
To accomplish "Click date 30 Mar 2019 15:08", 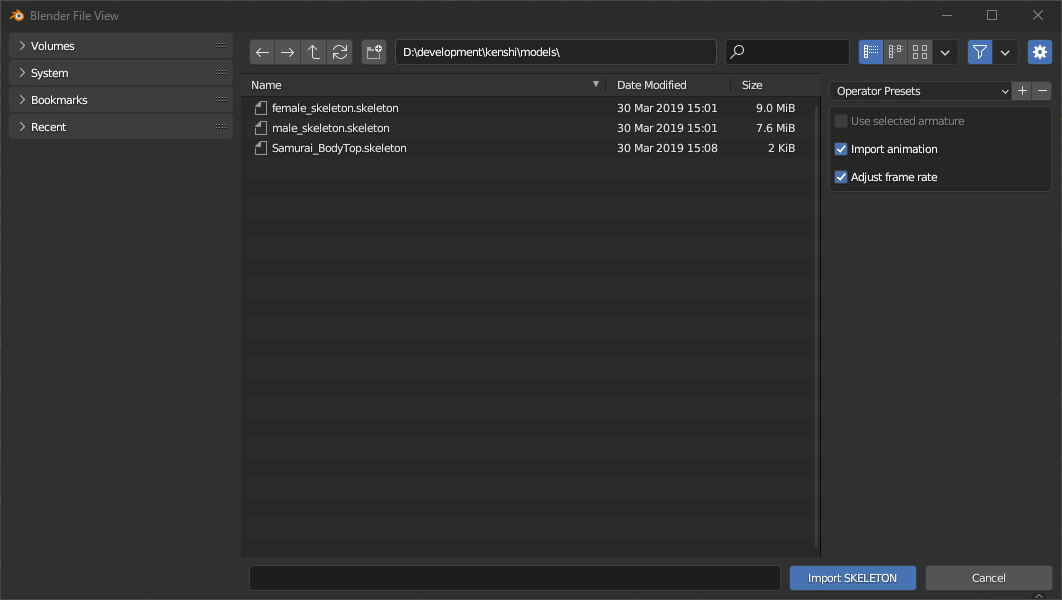I will [667, 148].
